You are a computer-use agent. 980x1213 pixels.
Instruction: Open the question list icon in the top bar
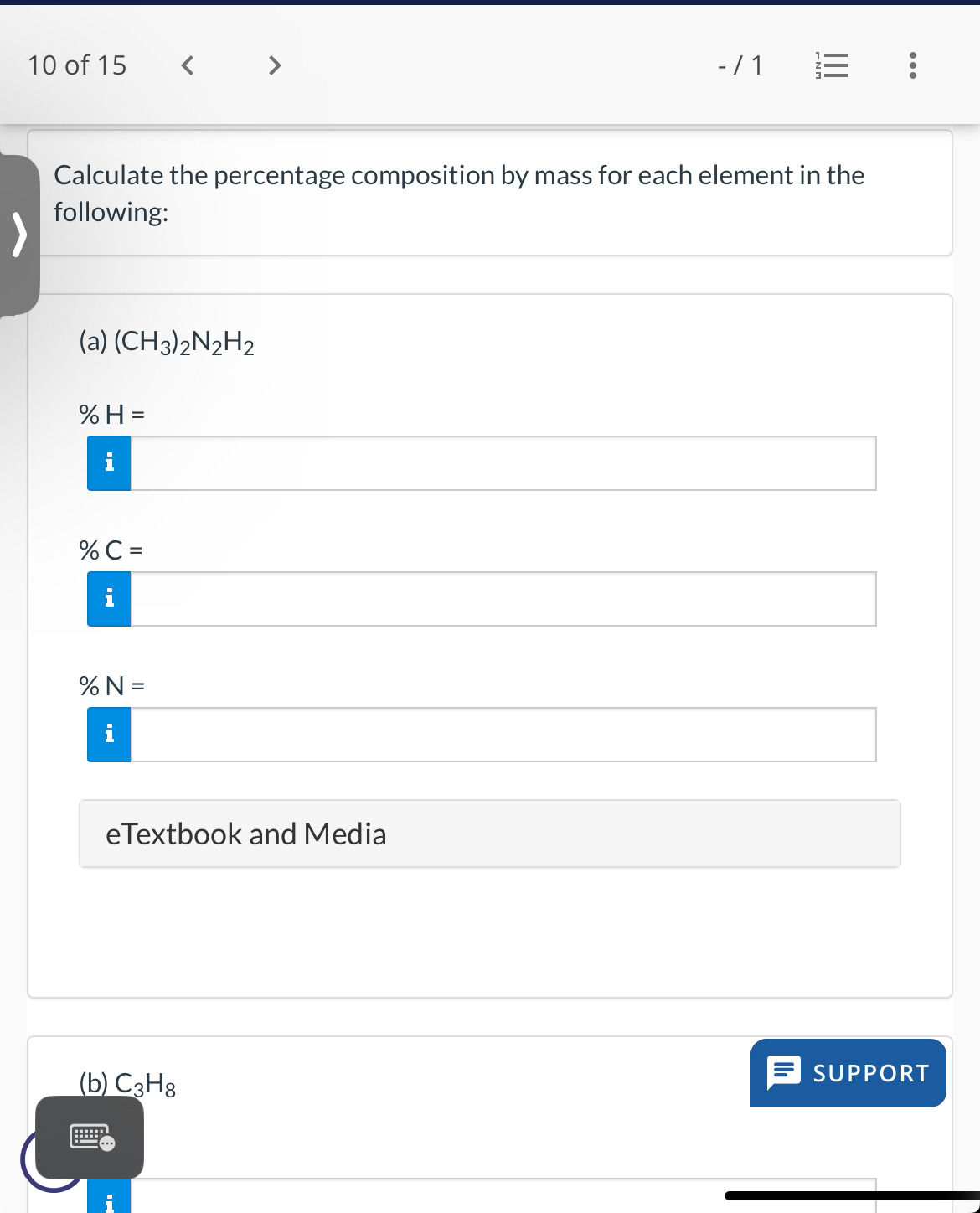click(832, 65)
